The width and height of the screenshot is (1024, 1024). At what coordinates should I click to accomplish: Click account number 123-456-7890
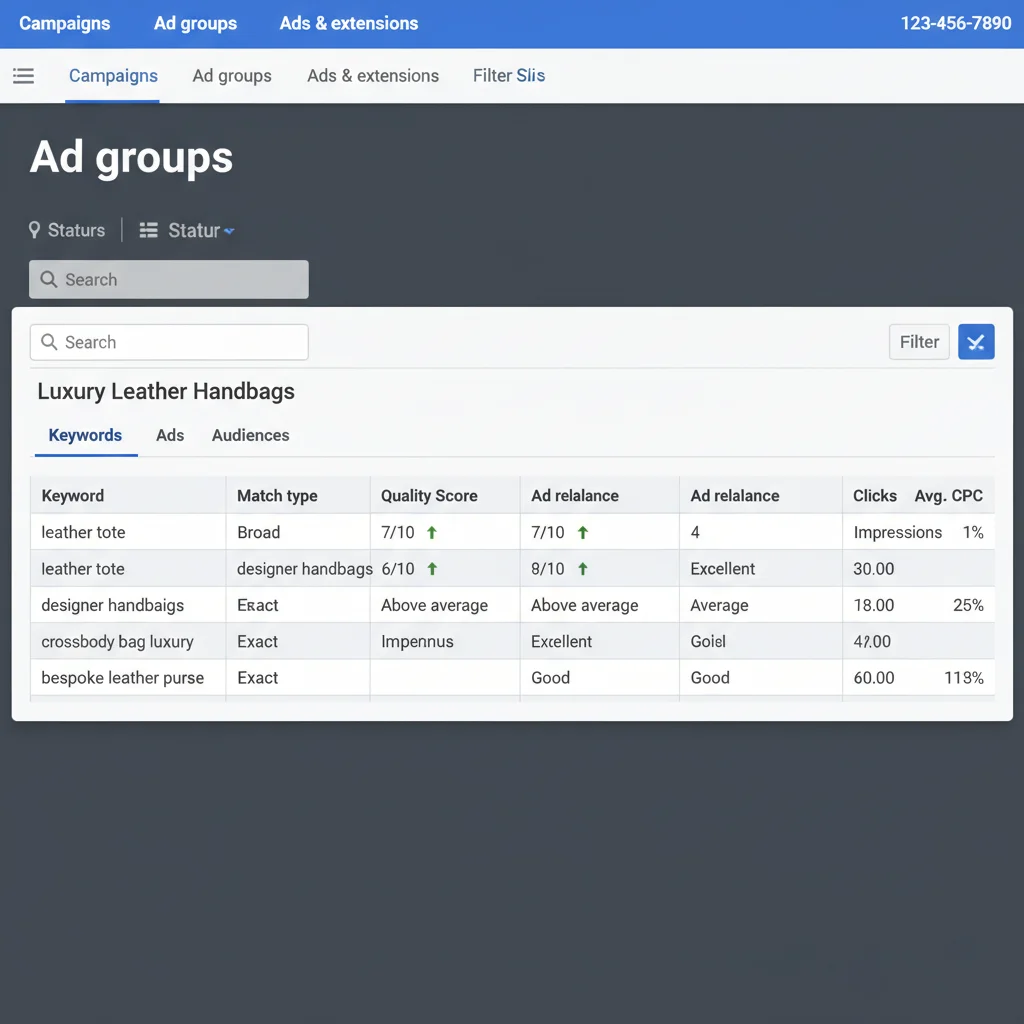click(x=955, y=23)
